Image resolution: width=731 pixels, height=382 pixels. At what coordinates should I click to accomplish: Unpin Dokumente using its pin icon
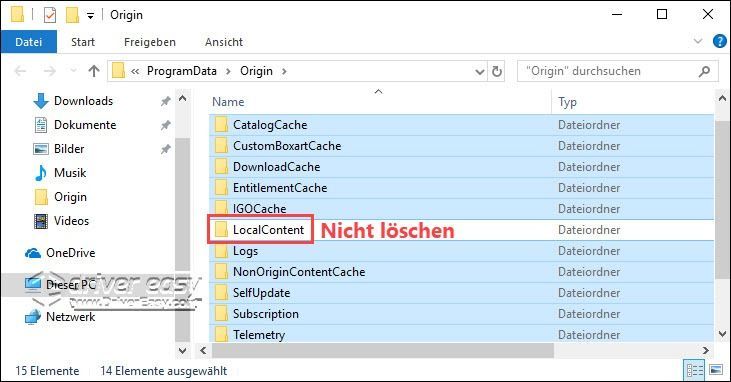pyautogui.click(x=166, y=125)
